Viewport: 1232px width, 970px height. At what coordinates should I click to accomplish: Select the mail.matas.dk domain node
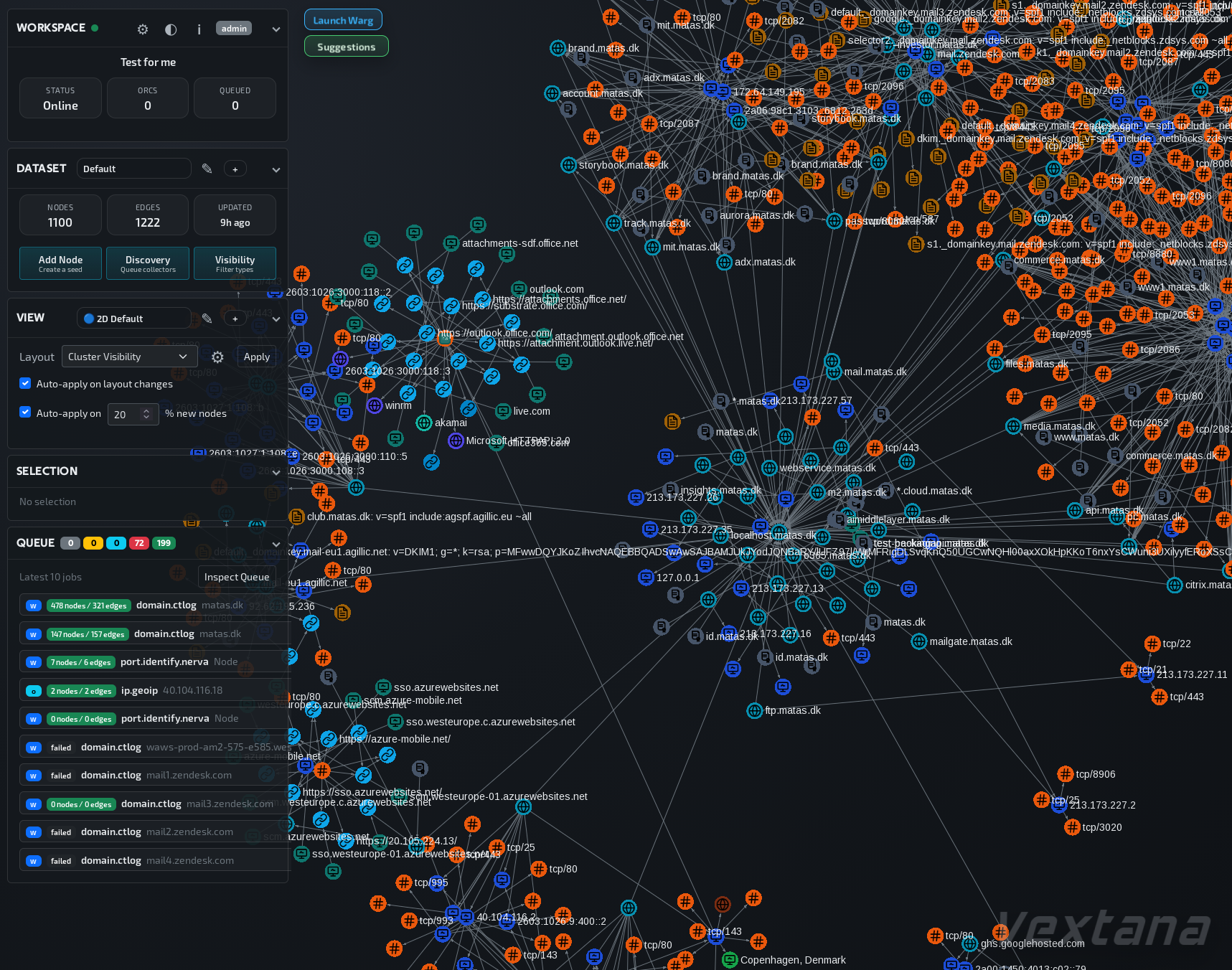(x=834, y=372)
